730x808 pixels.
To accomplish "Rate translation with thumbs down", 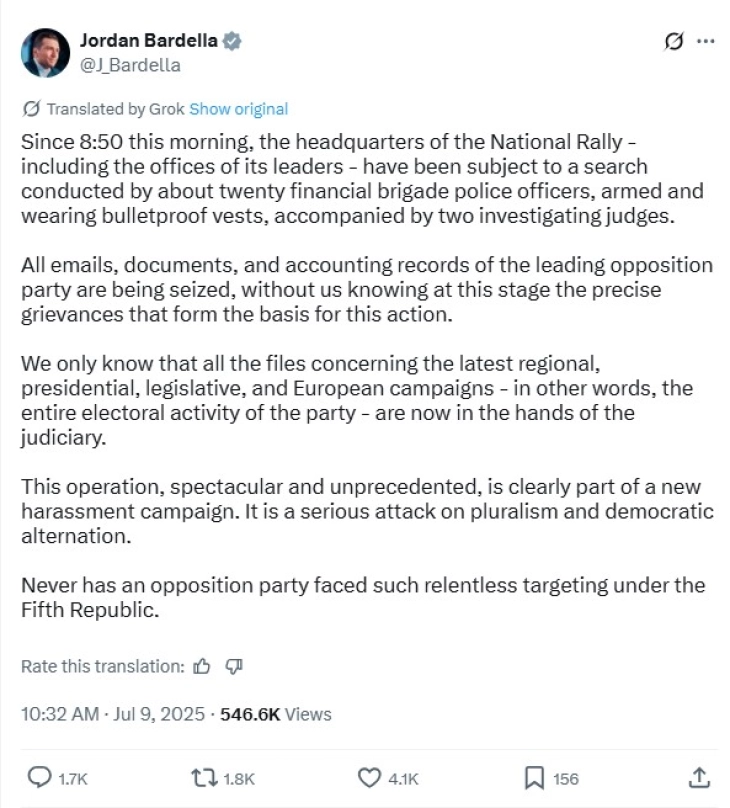I will [x=234, y=666].
